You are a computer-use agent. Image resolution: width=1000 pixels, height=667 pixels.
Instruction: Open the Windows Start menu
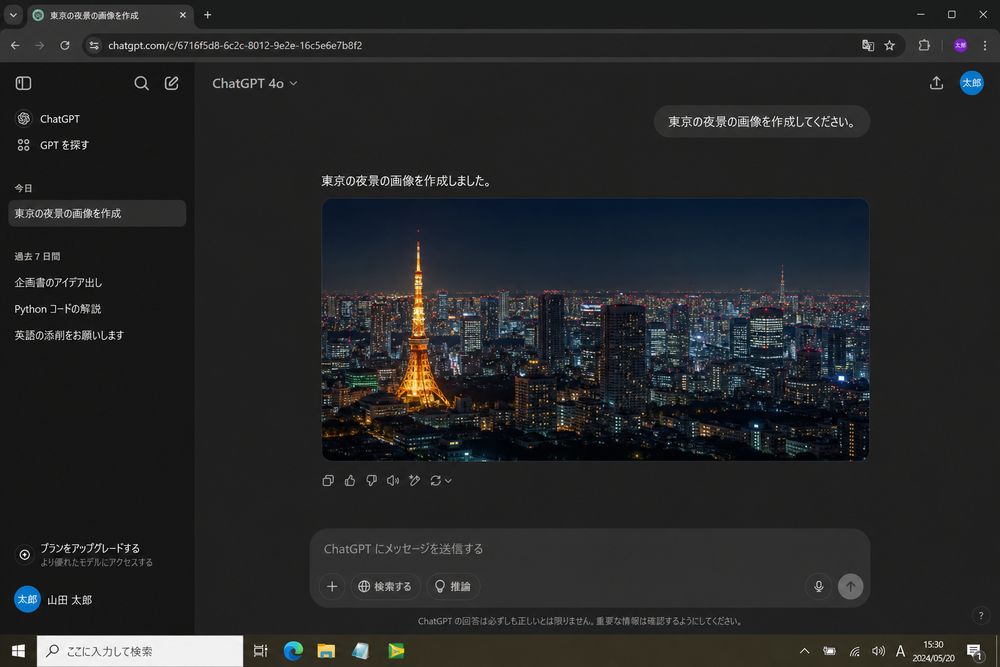click(x=18, y=651)
